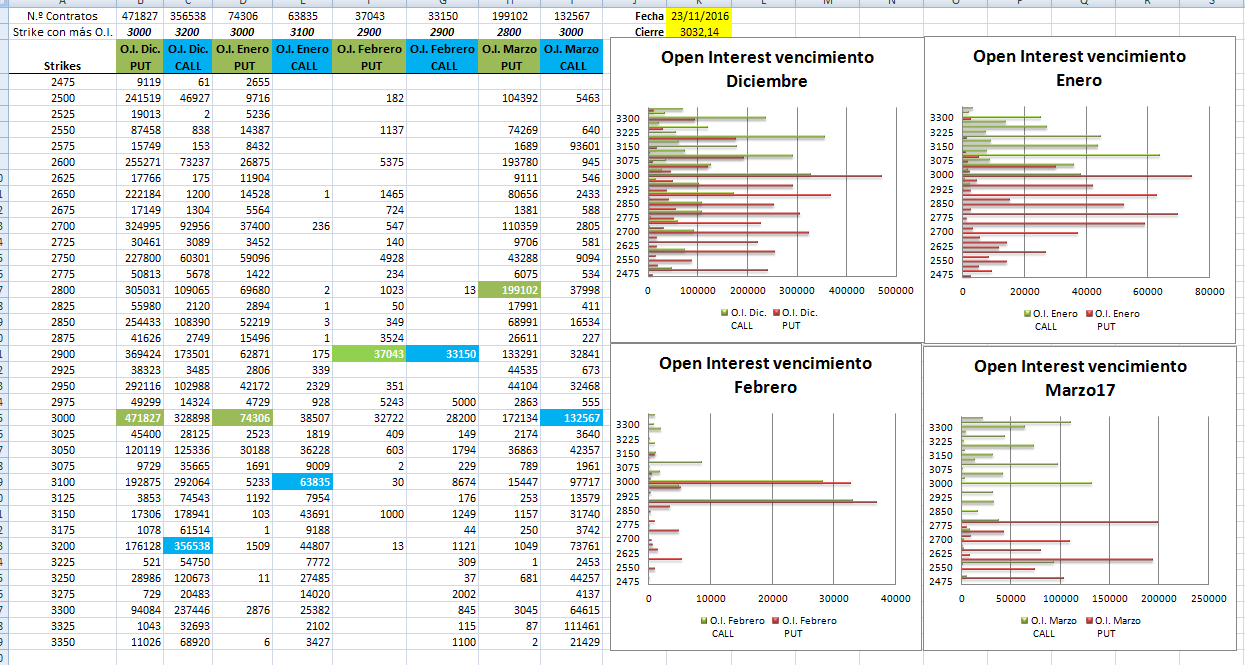Select the highlighted green cell 37043 in table

370,354
